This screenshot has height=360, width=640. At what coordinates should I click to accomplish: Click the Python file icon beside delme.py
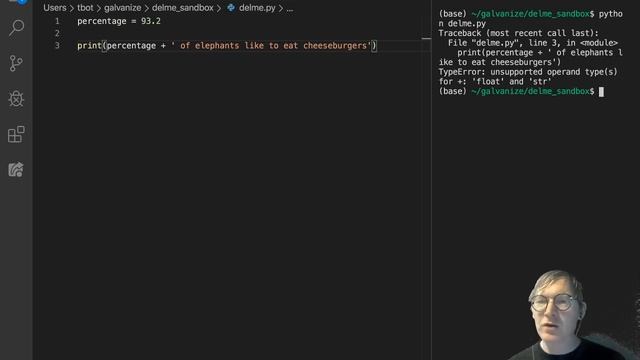point(231,7)
